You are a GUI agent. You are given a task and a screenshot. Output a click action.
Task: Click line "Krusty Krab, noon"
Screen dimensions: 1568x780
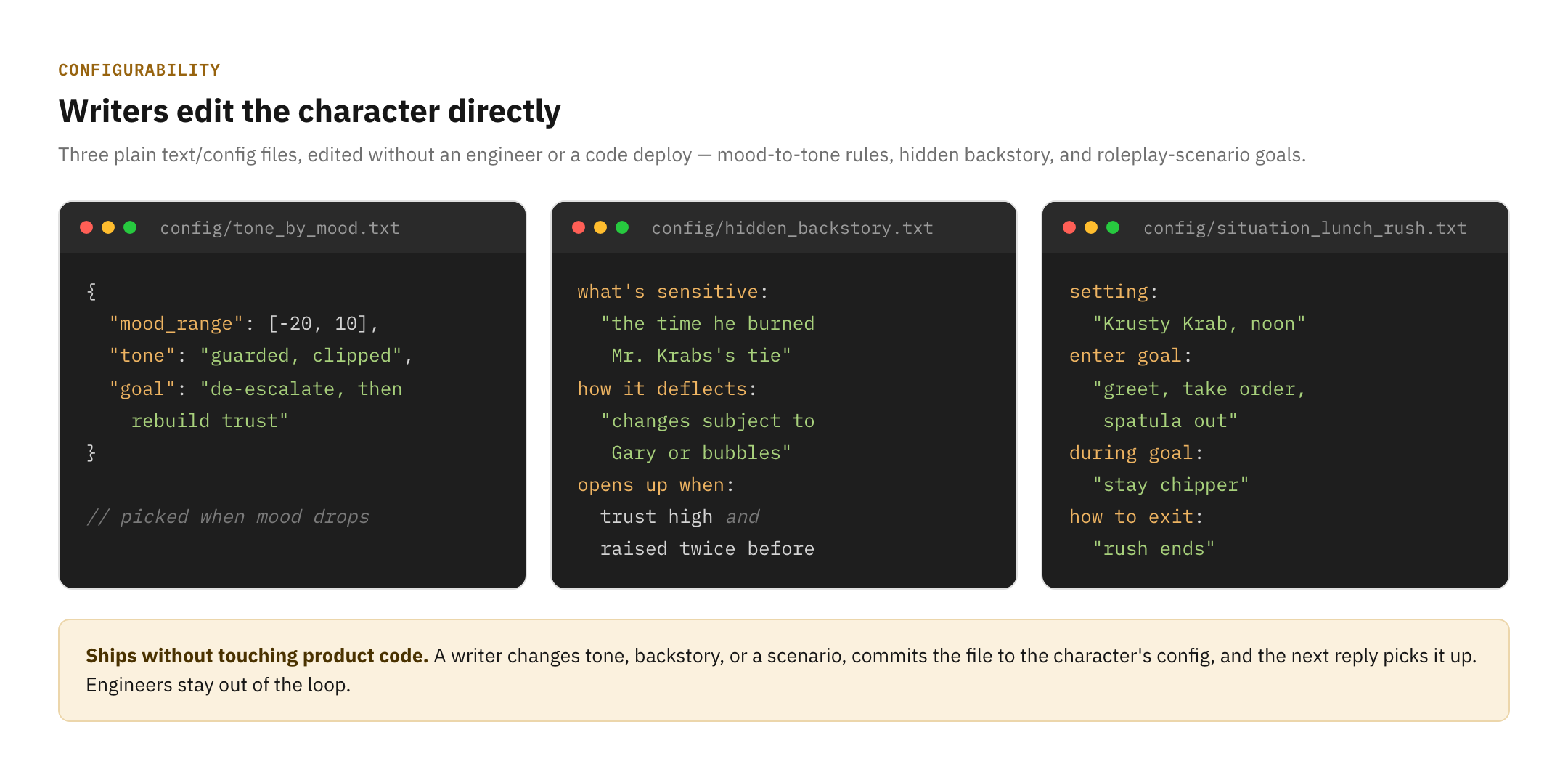1199,323
